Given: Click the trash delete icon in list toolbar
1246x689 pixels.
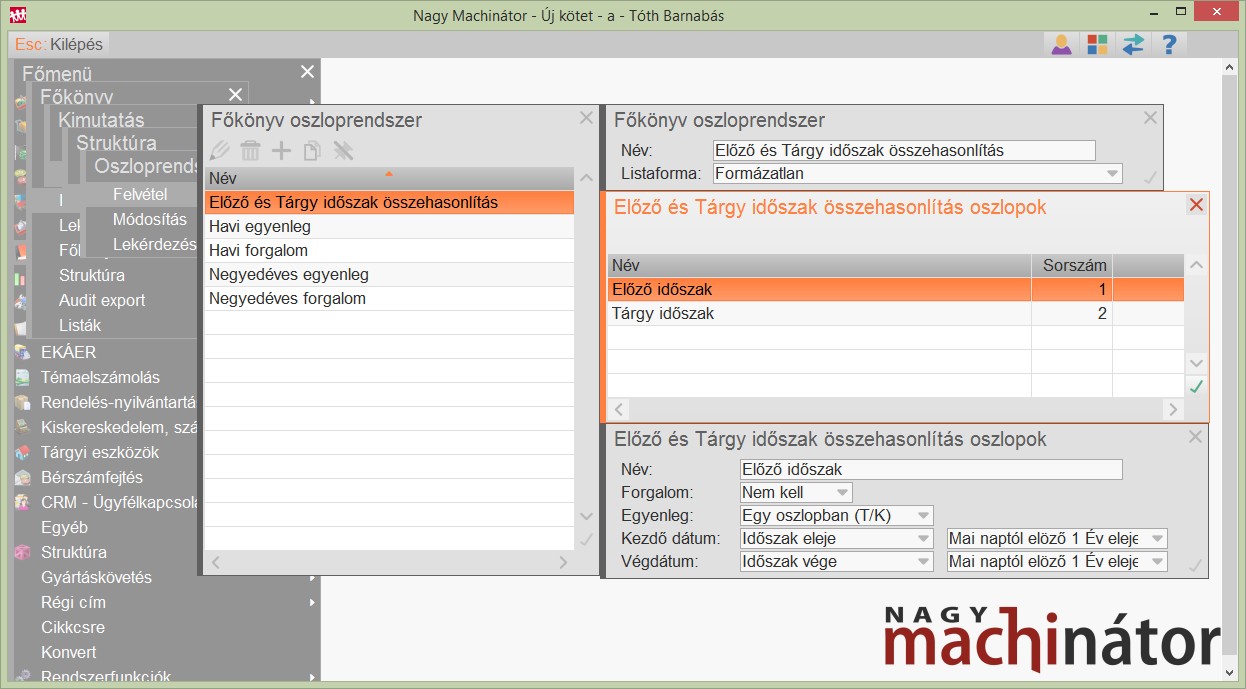Looking at the screenshot, I should [x=251, y=151].
